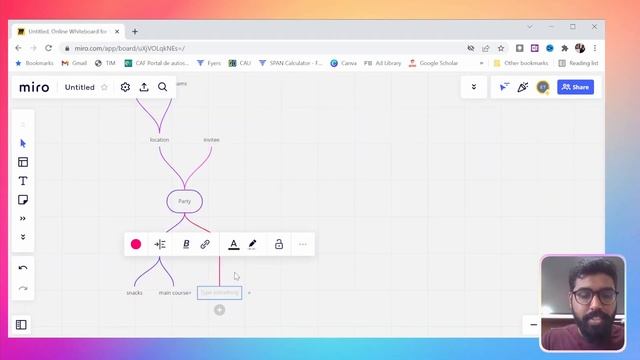
Task: Star the Untitled board
Action: point(104,87)
